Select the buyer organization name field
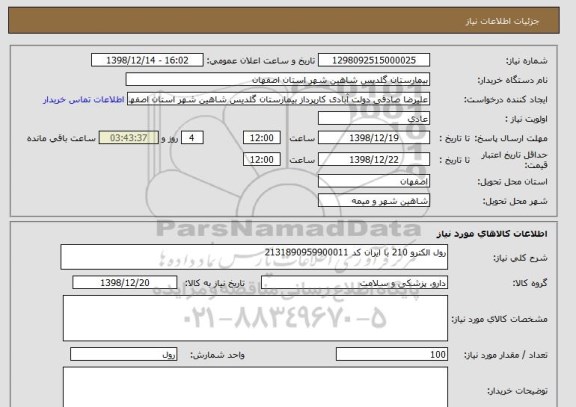Viewport: 576px width, 407px height. [278, 80]
